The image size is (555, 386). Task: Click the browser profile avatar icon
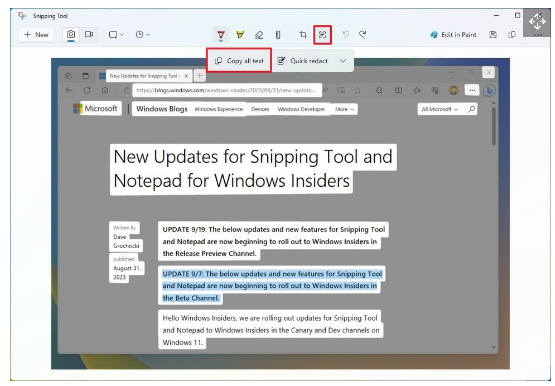[x=453, y=90]
